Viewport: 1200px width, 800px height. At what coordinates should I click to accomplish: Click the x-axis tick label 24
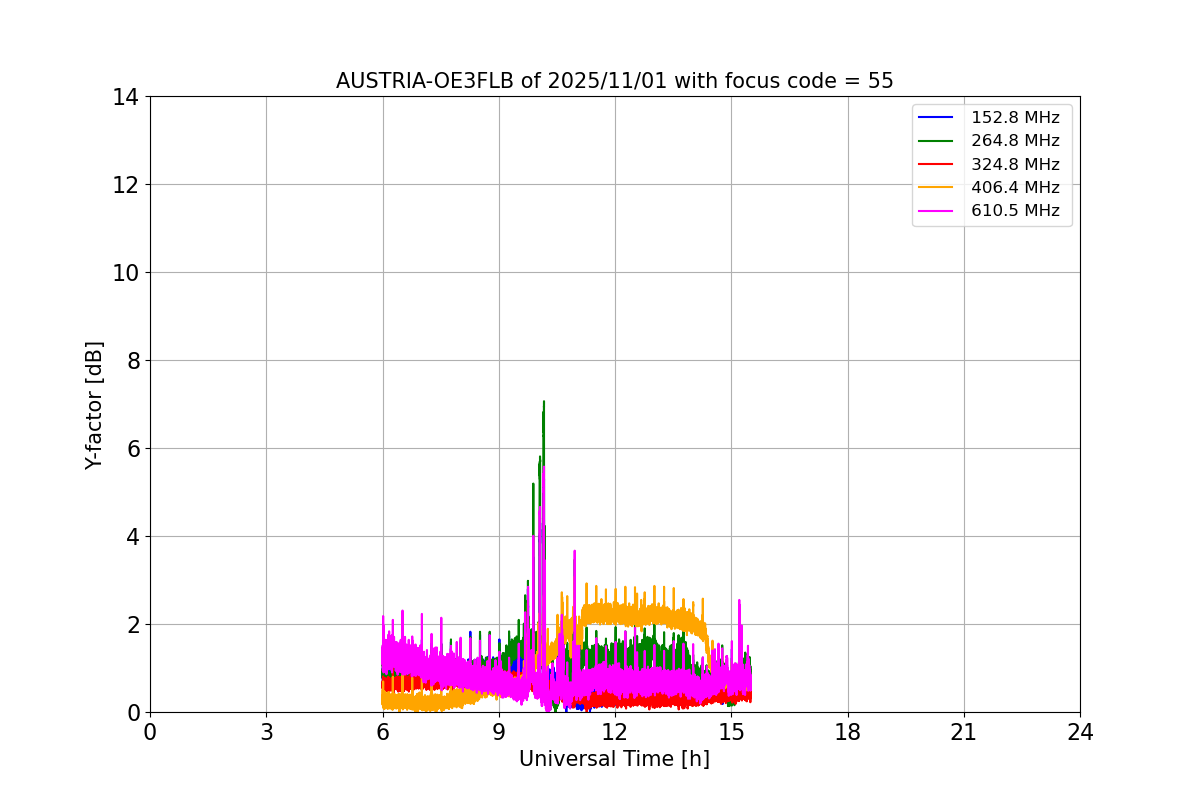pyautogui.click(x=1080, y=732)
